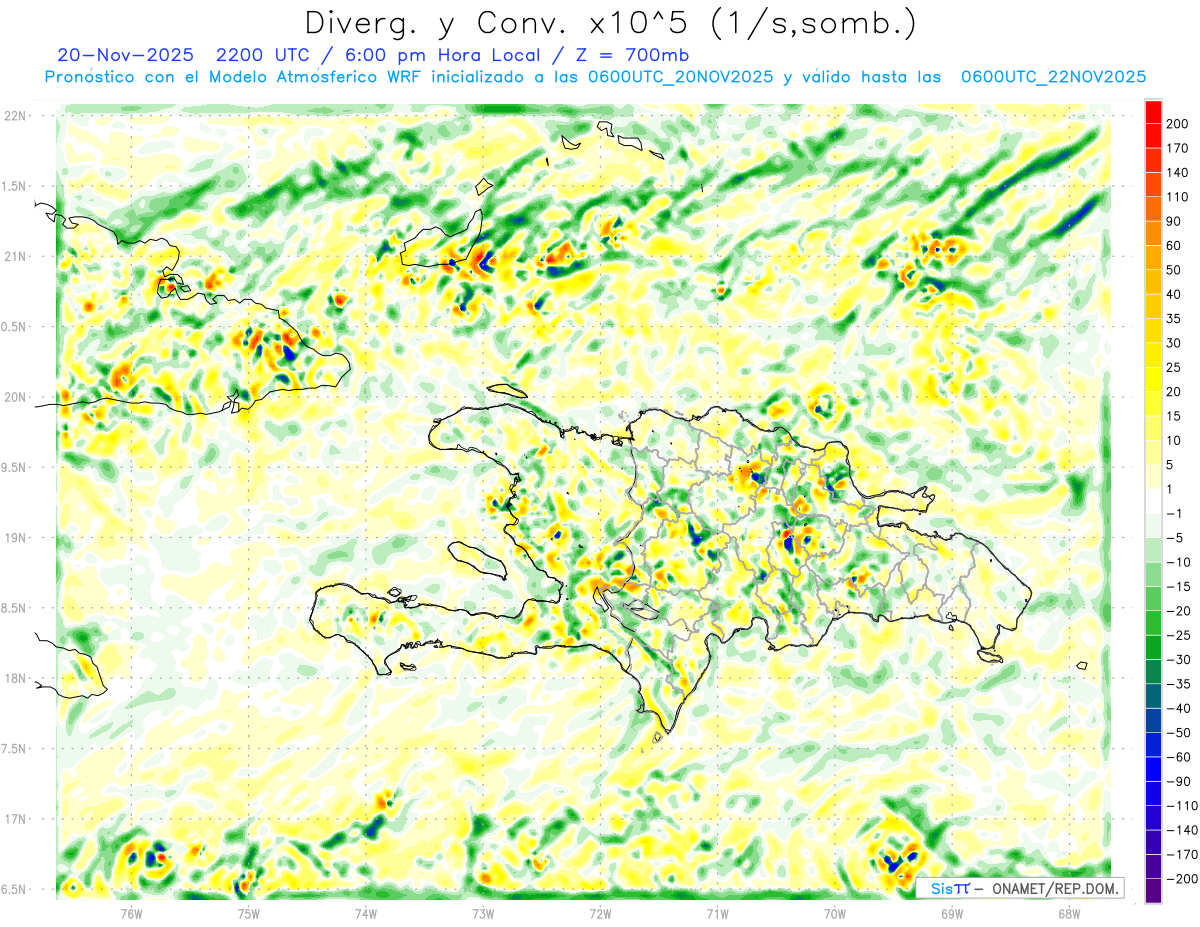The width and height of the screenshot is (1200, 927).
Task: Click the "17N" latitude axis label
Action: [x=15, y=819]
